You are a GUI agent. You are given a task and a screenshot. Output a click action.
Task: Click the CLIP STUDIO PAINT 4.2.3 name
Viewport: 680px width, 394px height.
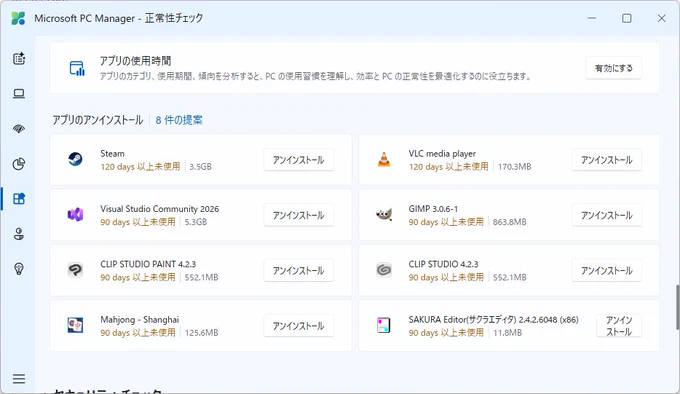tap(148, 264)
